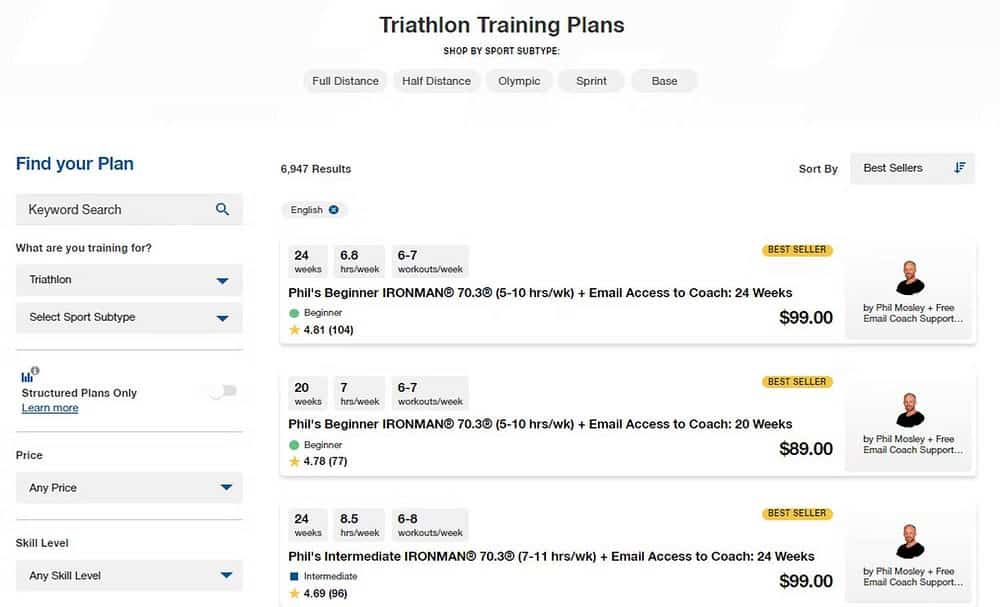Click the Learn more link
This screenshot has width=1000, height=607.
(50, 408)
